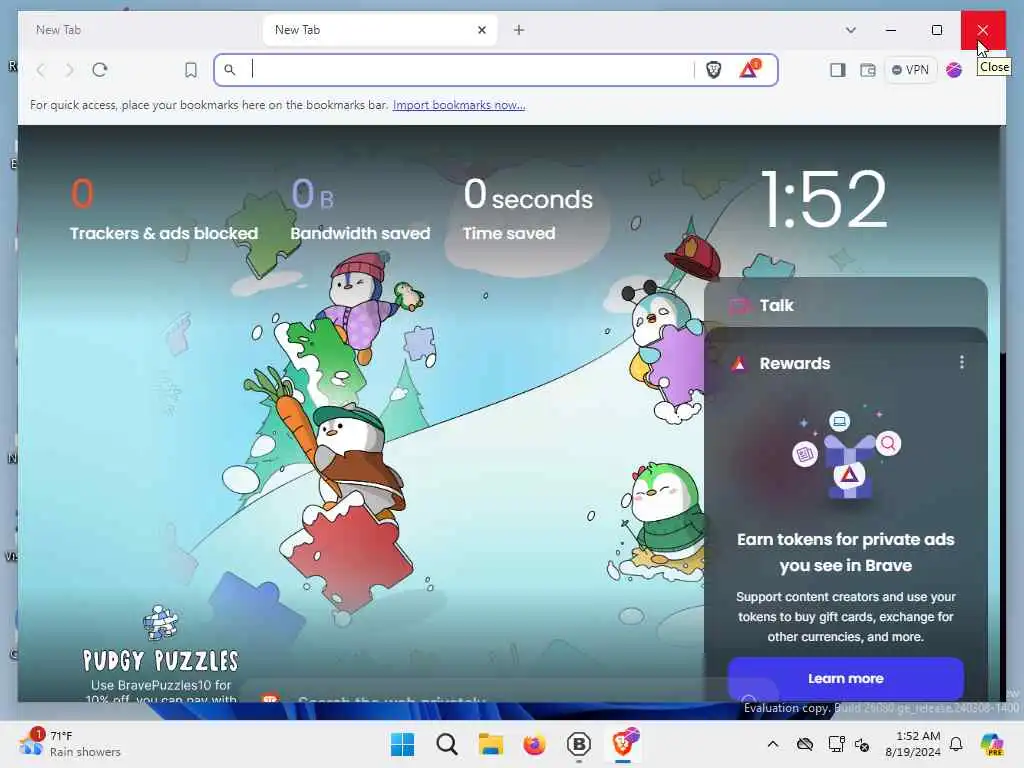Reload the current page
The width and height of the screenshot is (1024, 768).
click(x=100, y=70)
